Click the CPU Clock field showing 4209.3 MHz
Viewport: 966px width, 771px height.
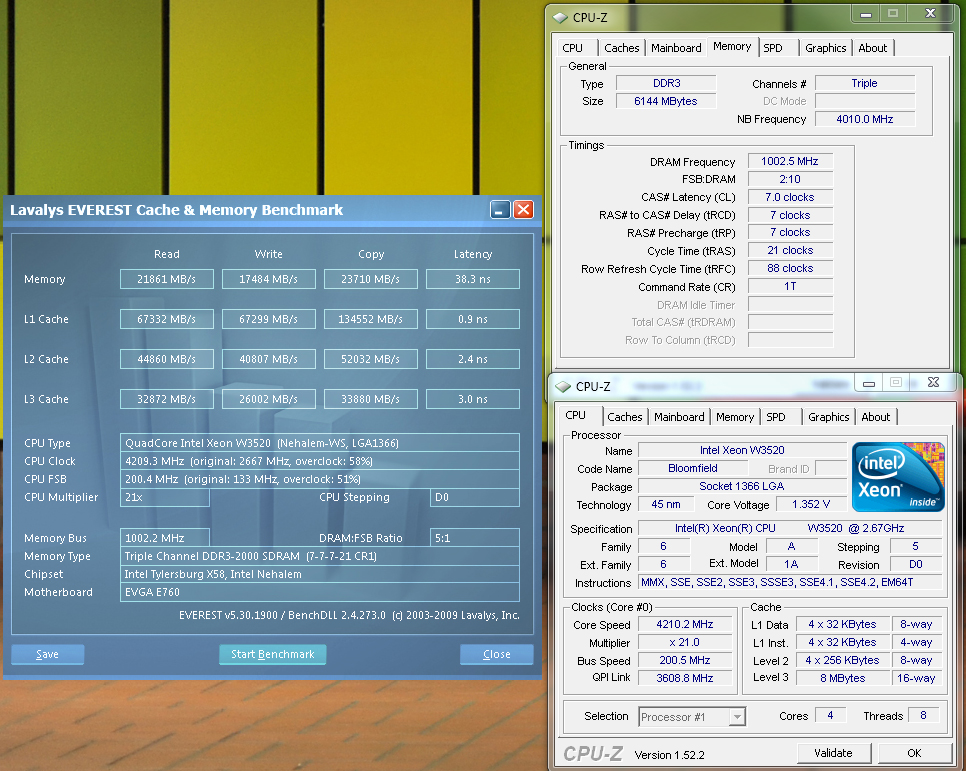click(320, 461)
